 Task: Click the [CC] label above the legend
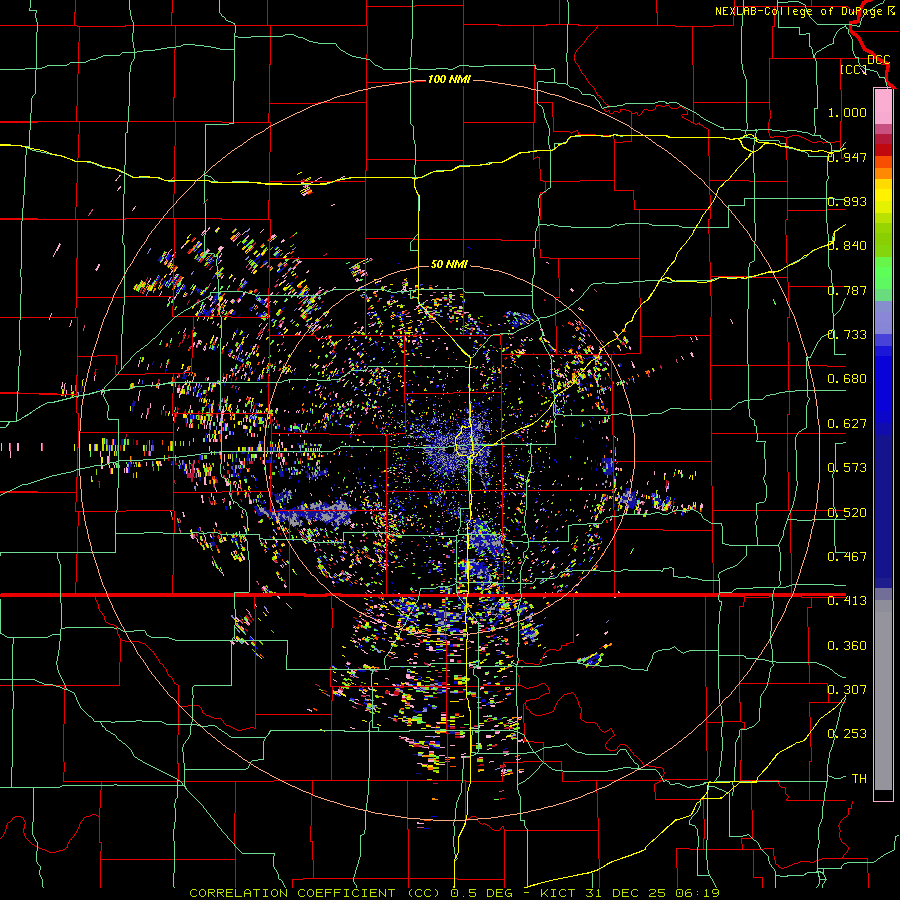854,69
